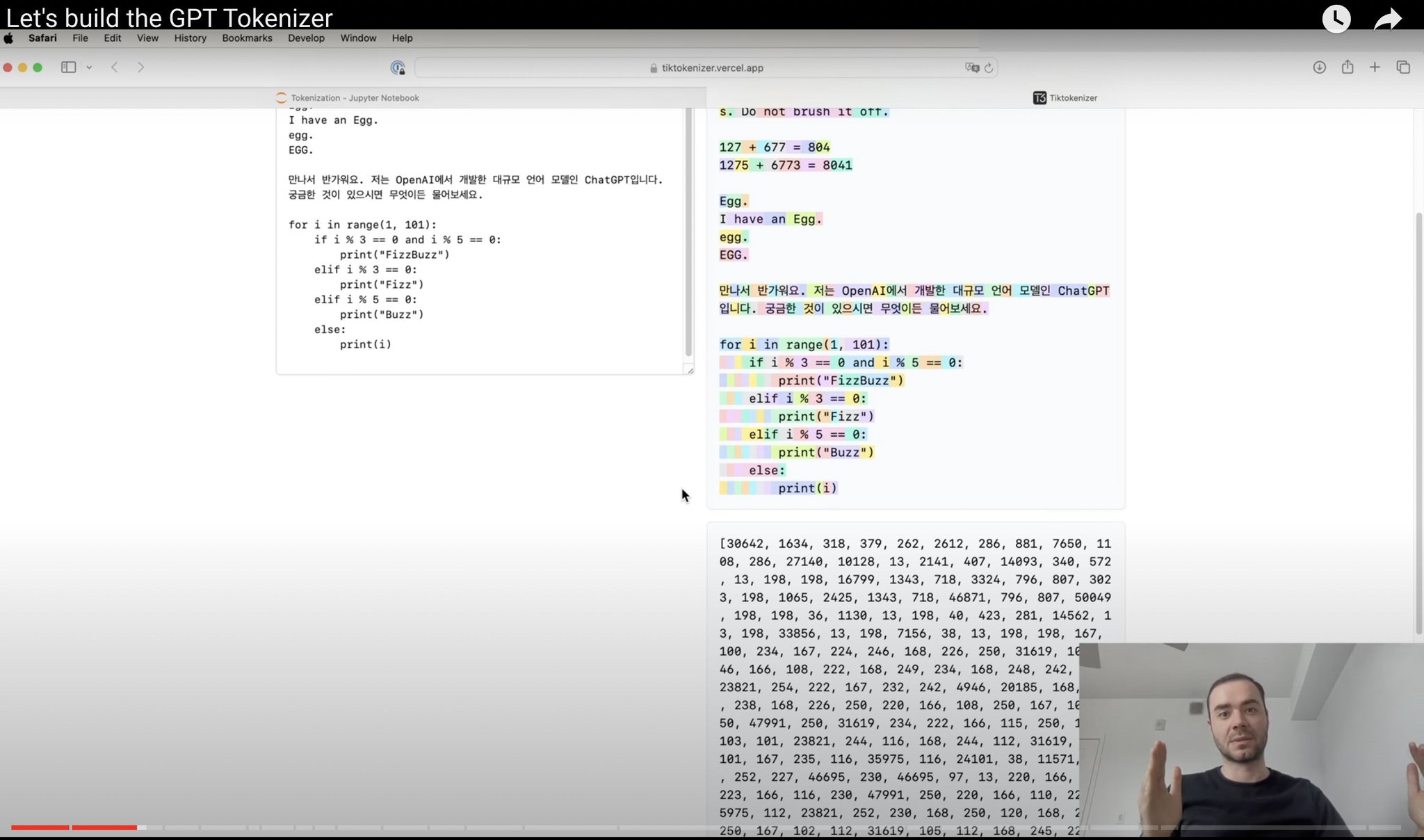The width and height of the screenshot is (1424, 840).
Task: Open the Help menu
Action: coord(402,38)
